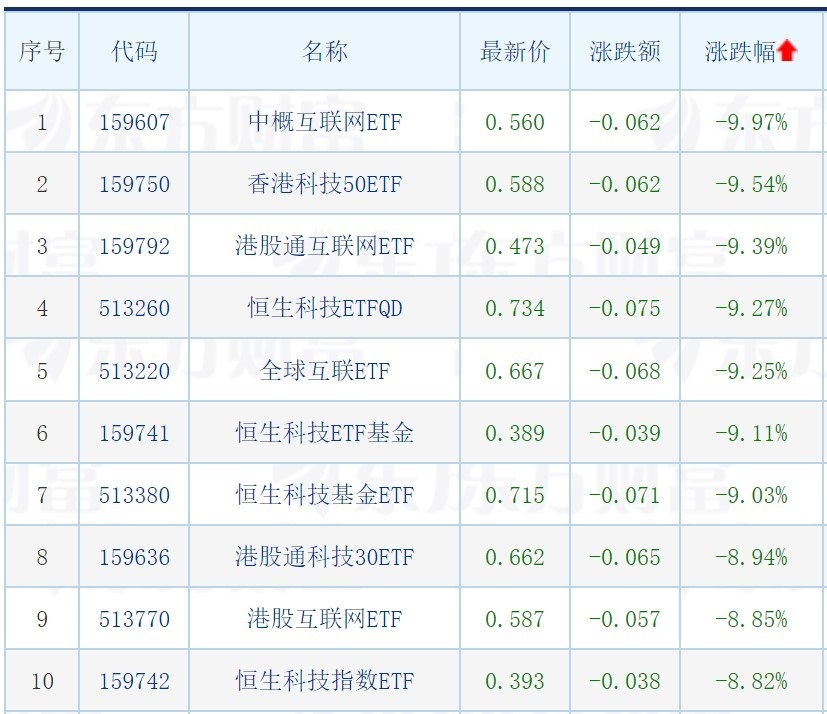This screenshot has width=827, height=714.
Task: Sort by the 涨跌幅 column header
Action: (740, 52)
